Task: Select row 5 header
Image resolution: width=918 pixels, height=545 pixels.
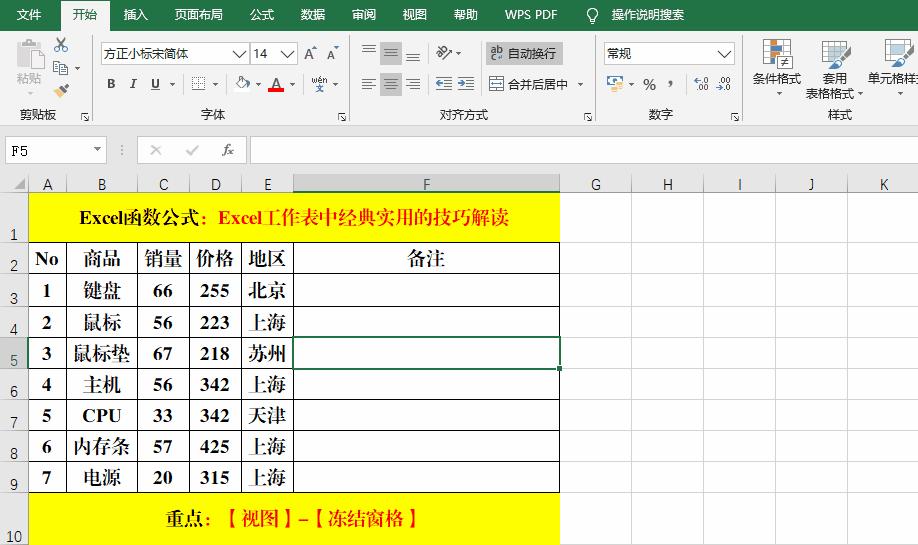Action: (x=14, y=353)
